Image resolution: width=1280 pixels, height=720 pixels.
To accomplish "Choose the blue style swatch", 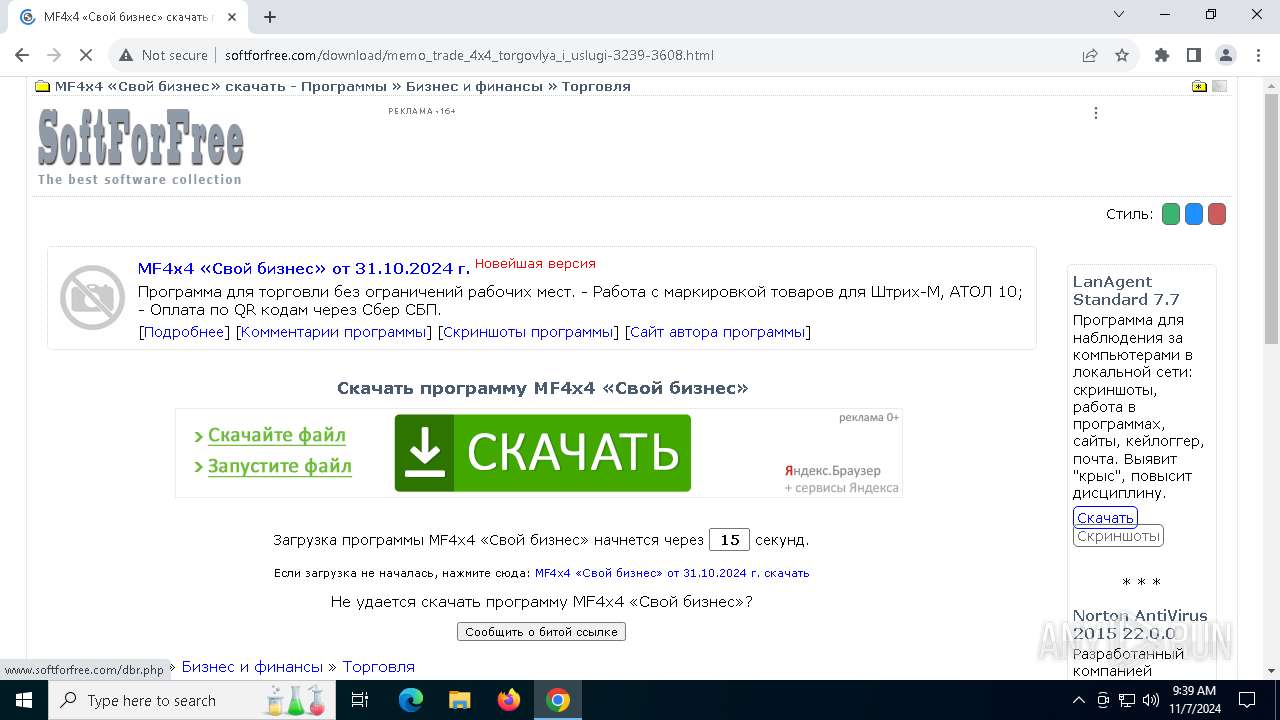I will pos(1194,214).
